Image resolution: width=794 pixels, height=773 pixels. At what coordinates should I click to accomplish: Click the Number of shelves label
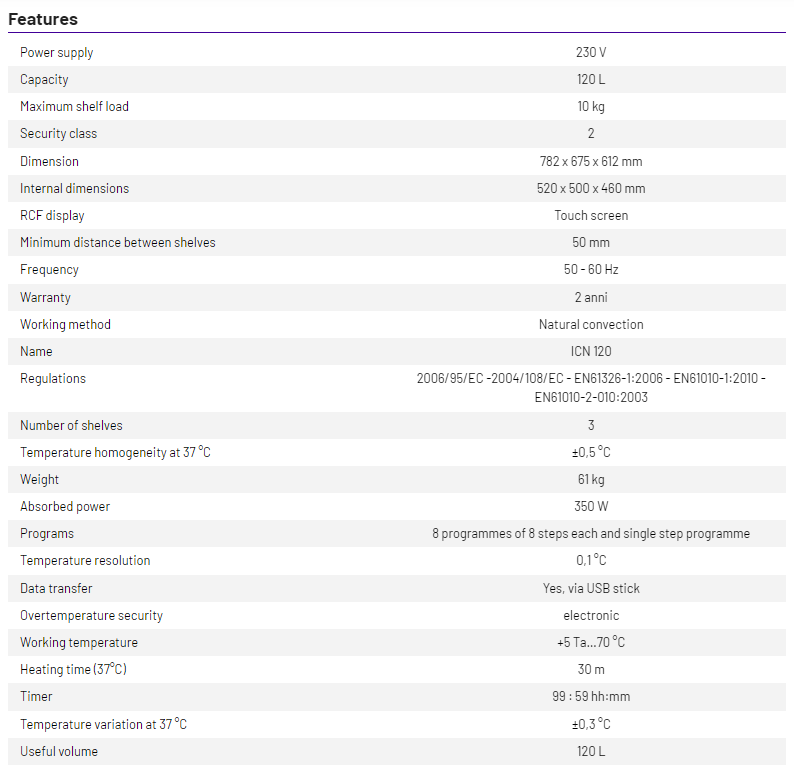click(x=71, y=425)
